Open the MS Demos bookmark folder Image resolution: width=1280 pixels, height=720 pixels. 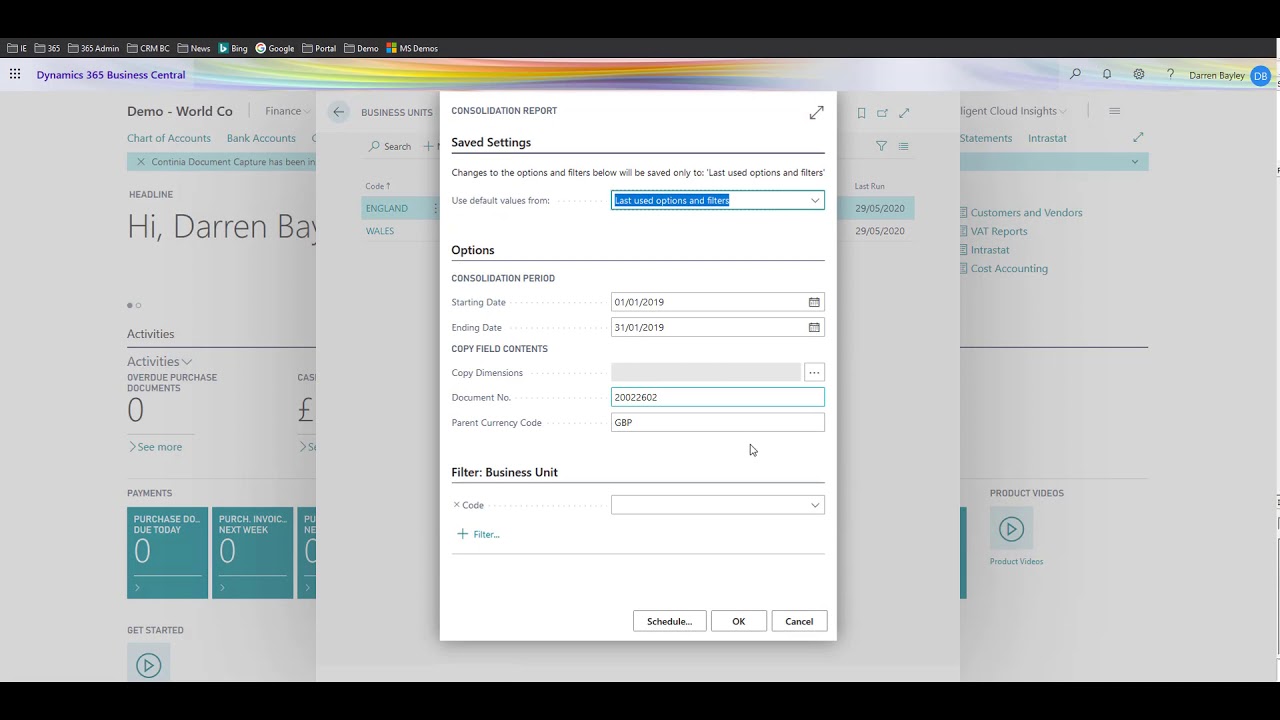pyautogui.click(x=412, y=48)
